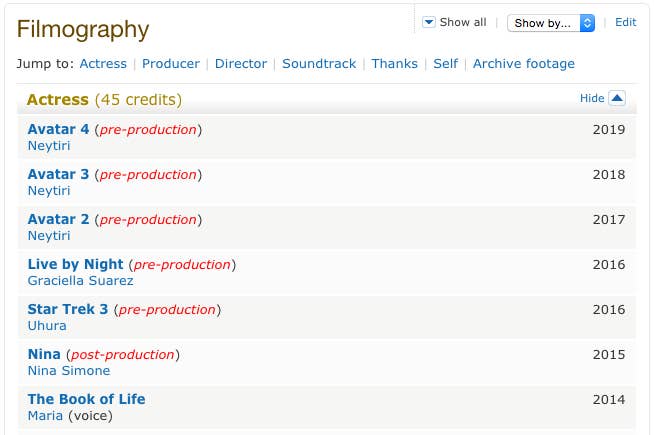
Task: Jump to the Actress section
Action: tap(103, 64)
